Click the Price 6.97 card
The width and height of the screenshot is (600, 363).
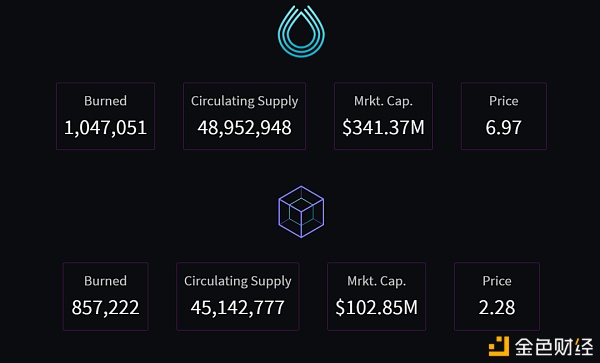pyautogui.click(x=504, y=116)
